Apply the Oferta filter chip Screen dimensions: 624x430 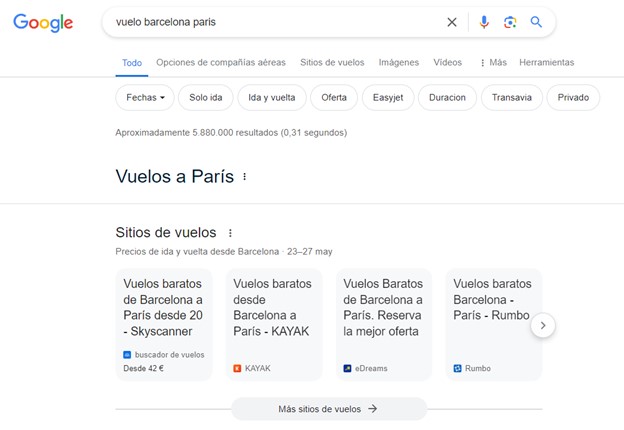pyautogui.click(x=334, y=97)
